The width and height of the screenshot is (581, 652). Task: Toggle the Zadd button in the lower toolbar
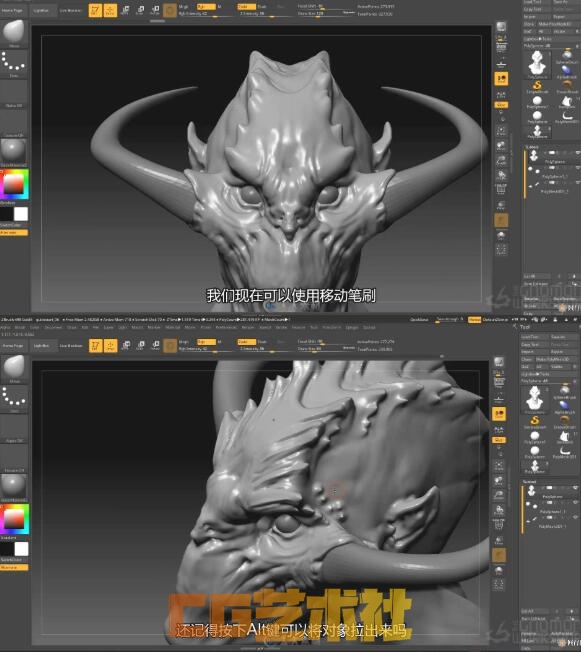click(x=246, y=342)
